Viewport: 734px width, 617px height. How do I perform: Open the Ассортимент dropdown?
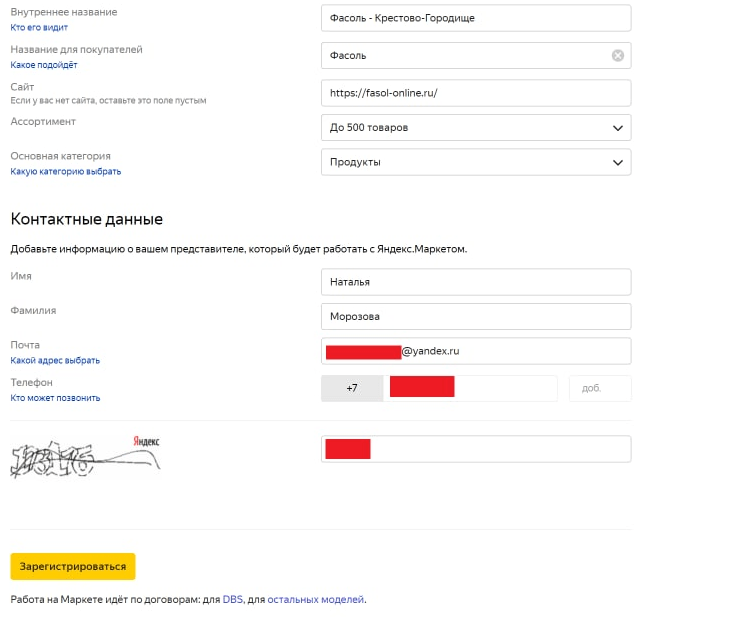tap(475, 128)
